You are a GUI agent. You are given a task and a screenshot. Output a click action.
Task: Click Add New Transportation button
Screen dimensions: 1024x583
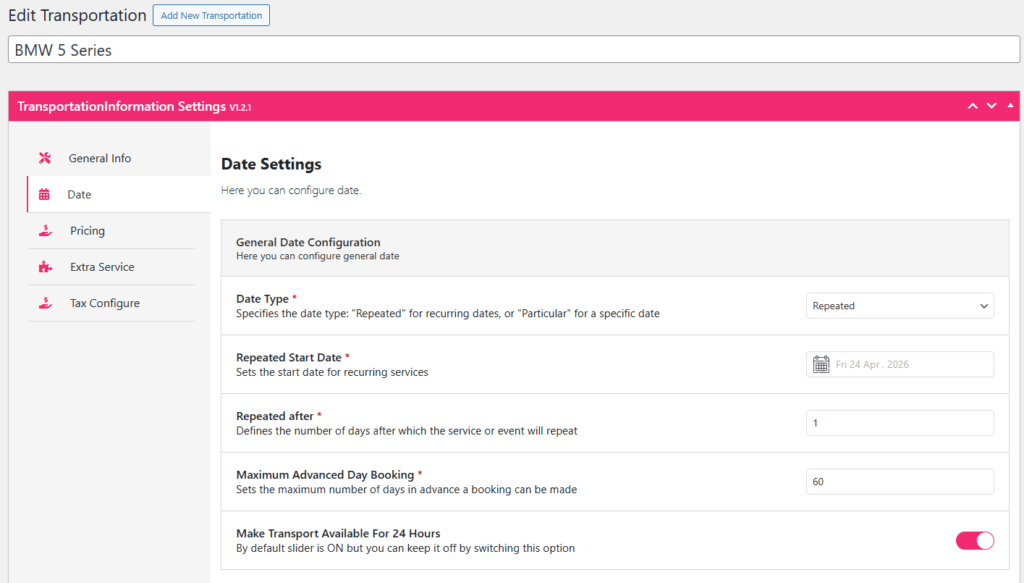coord(211,15)
